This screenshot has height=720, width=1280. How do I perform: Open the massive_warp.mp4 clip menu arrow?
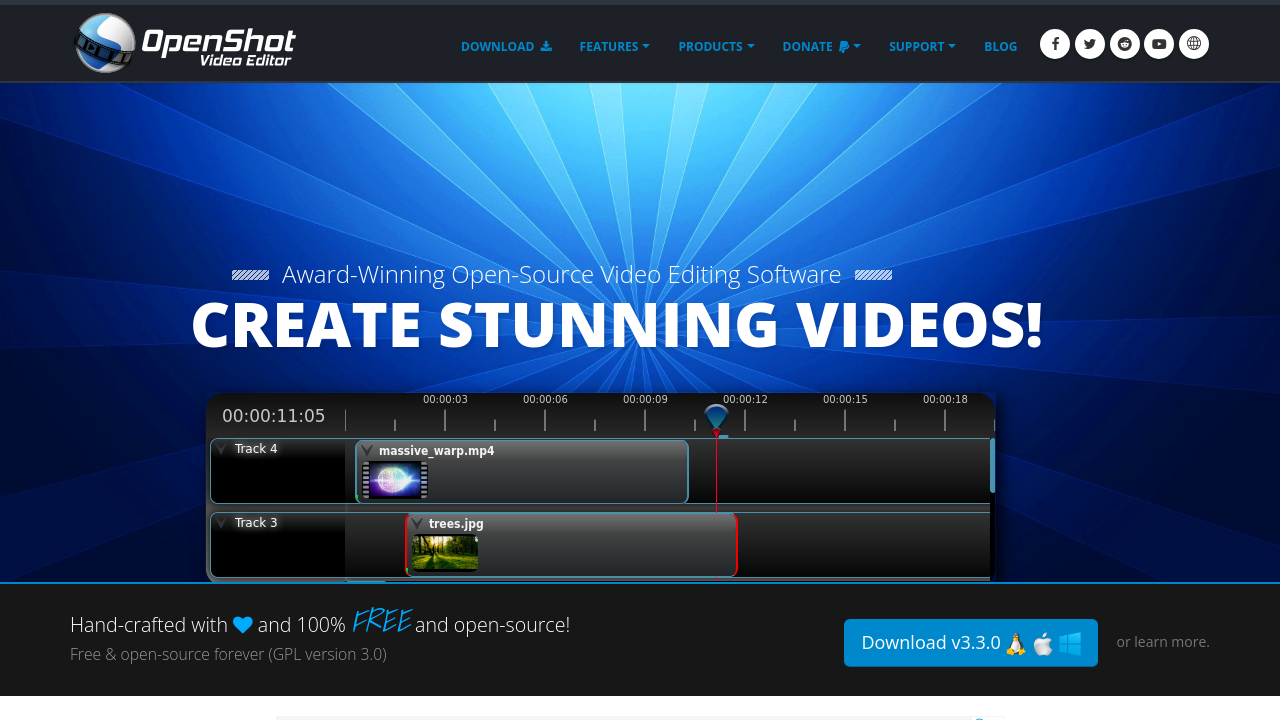coord(367,451)
